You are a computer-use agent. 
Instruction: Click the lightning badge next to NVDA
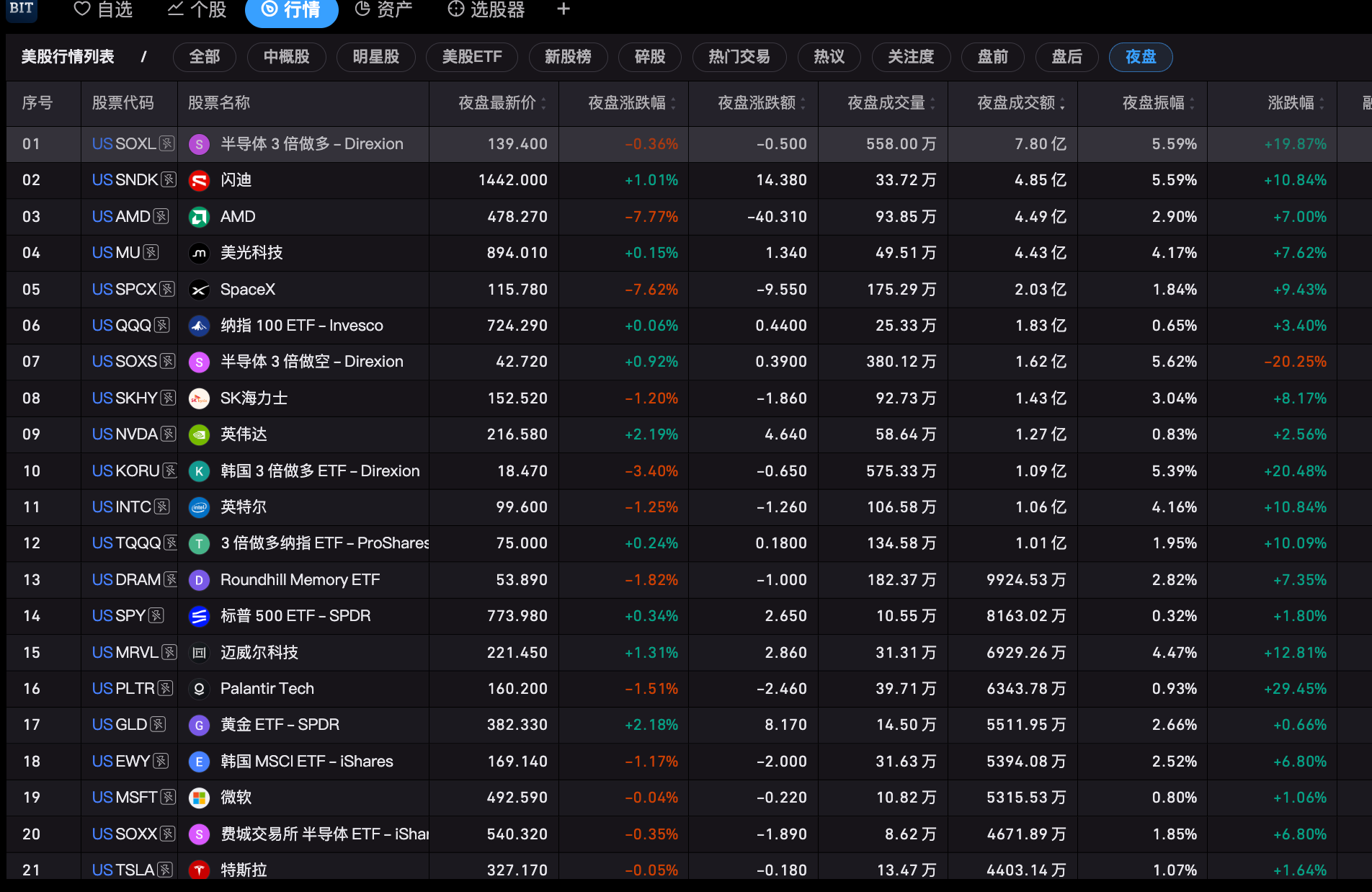click(169, 434)
